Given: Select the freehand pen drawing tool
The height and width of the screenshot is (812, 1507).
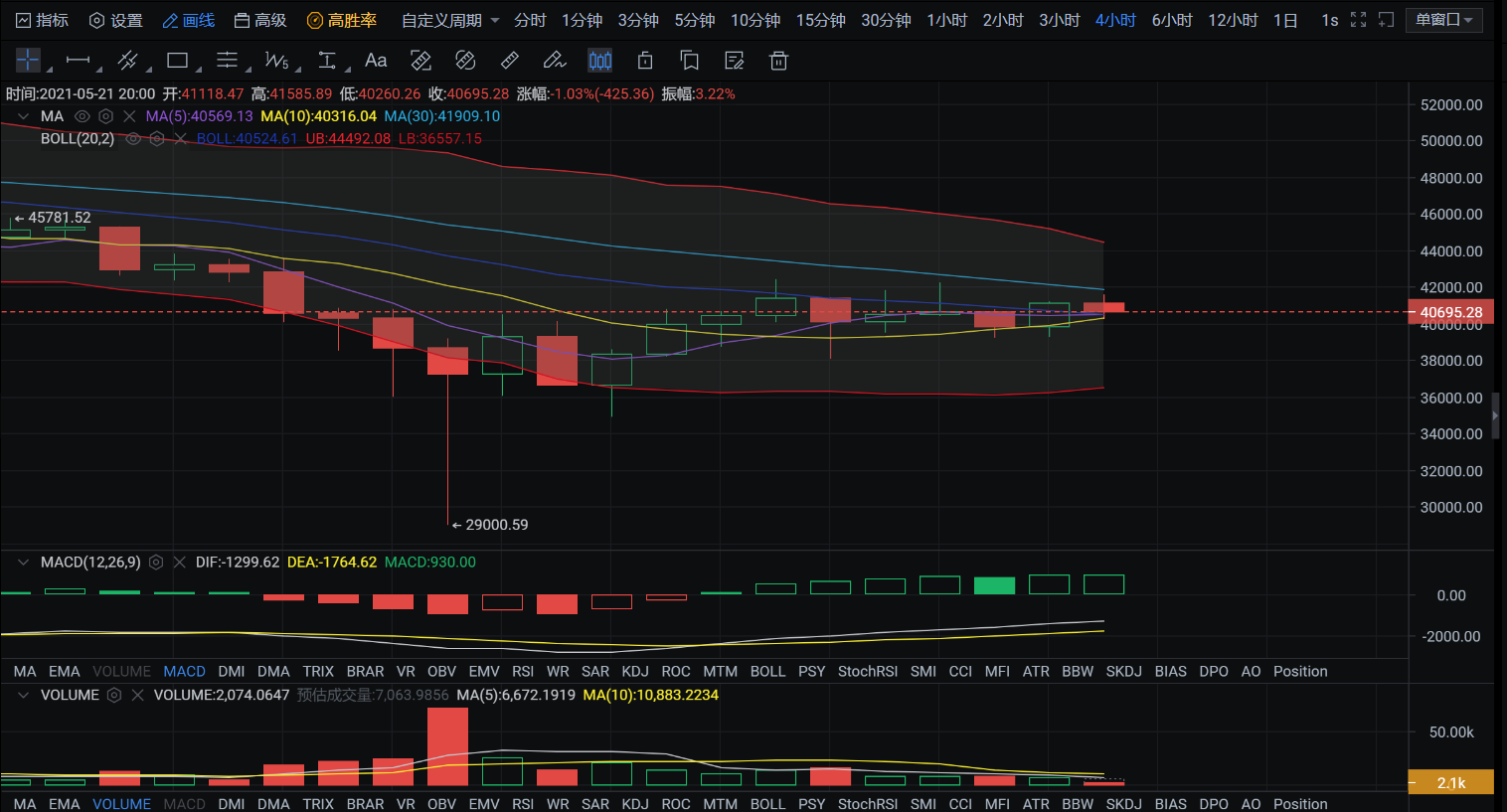Looking at the screenshot, I should pos(555,61).
